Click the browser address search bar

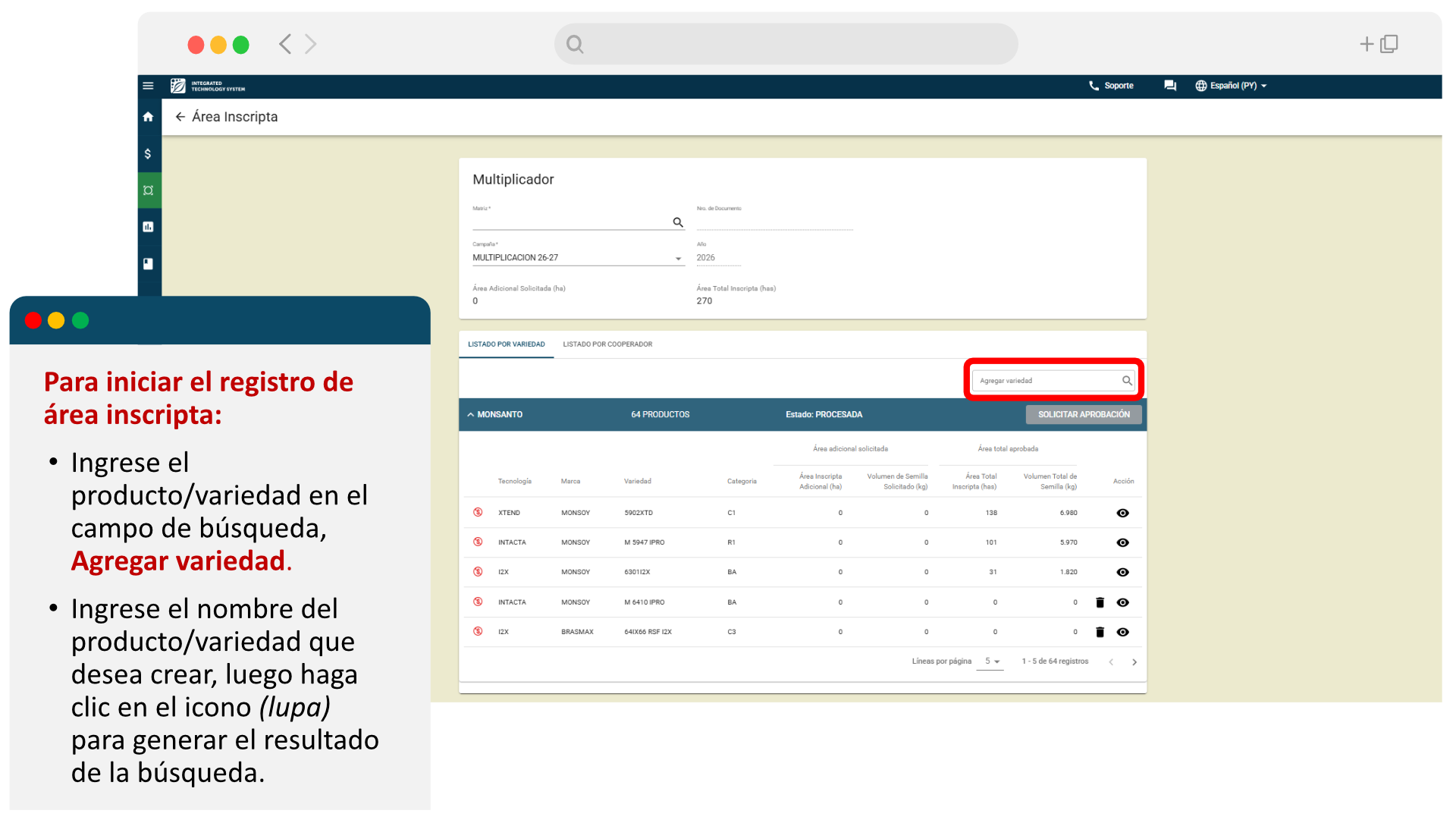click(786, 44)
